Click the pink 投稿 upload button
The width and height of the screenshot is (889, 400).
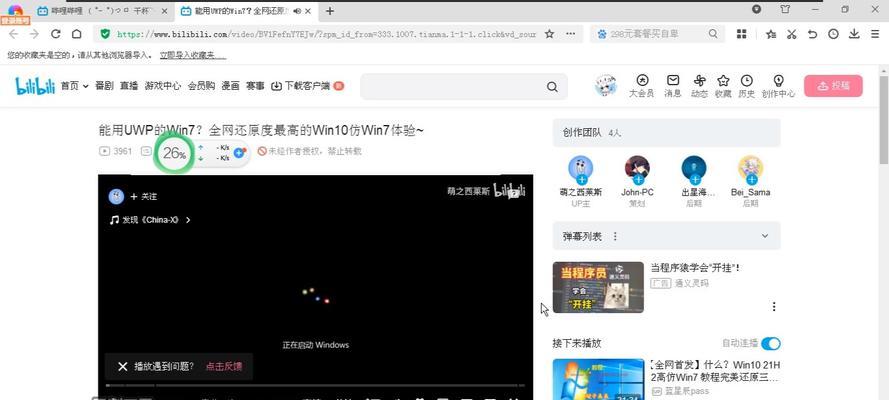coord(833,86)
